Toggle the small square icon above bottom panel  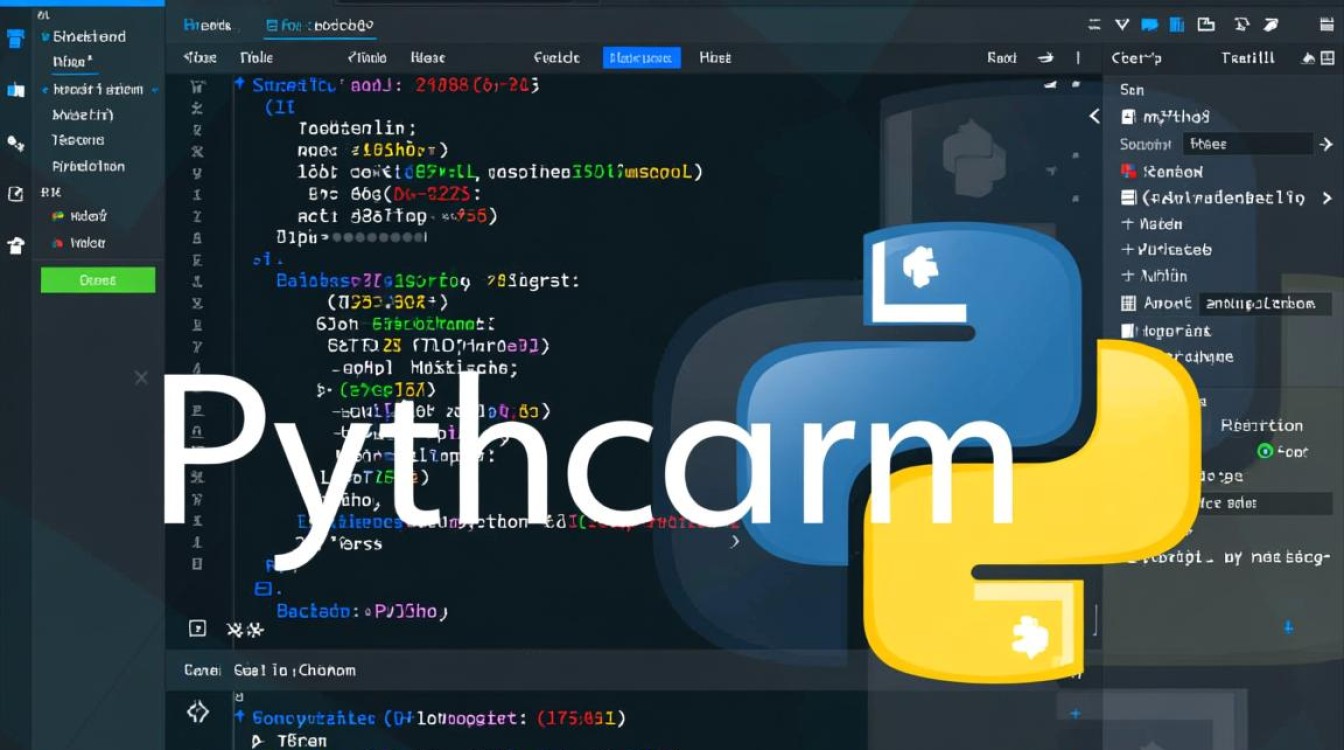coord(197,628)
